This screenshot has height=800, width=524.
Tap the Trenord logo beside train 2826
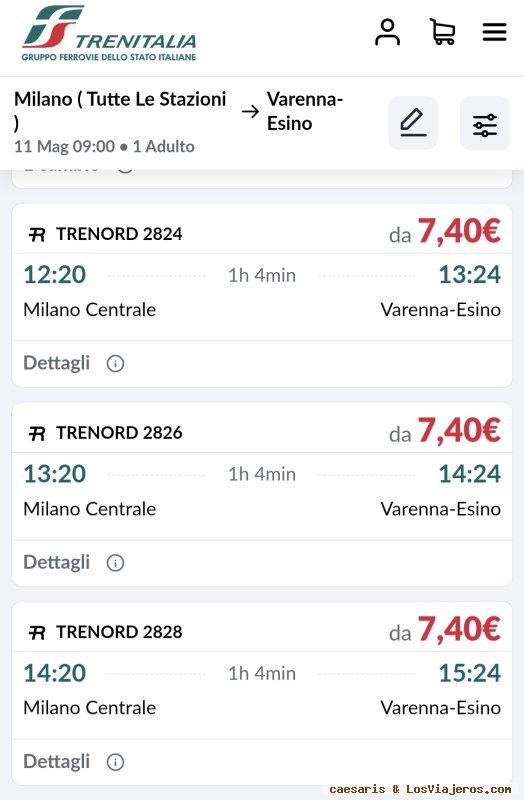click(x=37, y=434)
